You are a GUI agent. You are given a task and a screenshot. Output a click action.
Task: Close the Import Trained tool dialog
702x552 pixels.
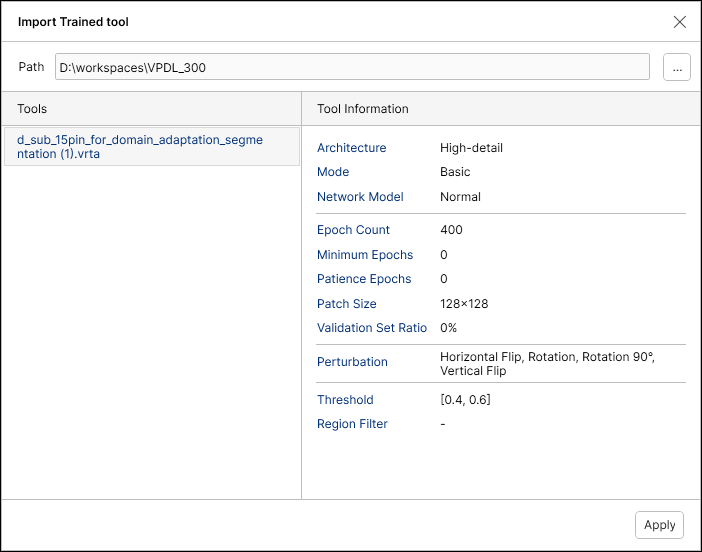coord(680,22)
